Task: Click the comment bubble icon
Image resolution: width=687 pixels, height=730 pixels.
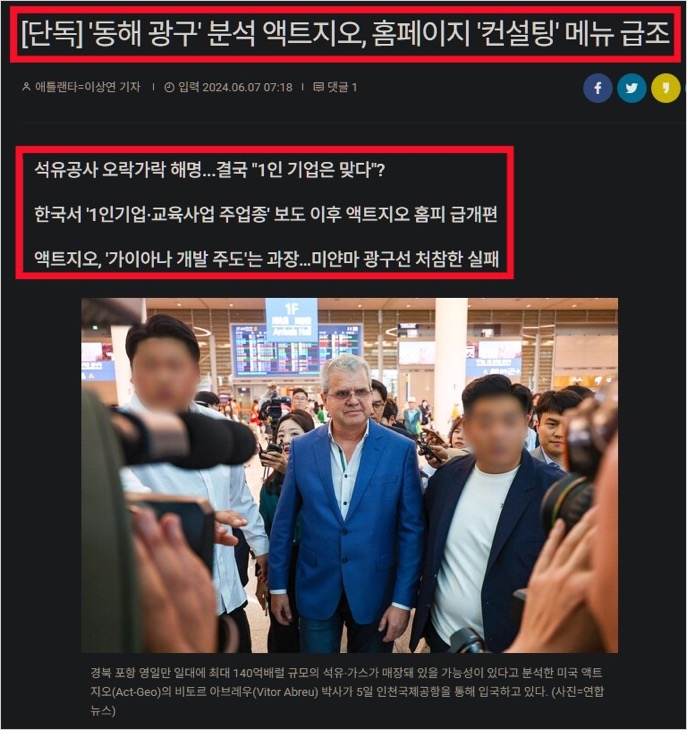Action: pos(318,87)
